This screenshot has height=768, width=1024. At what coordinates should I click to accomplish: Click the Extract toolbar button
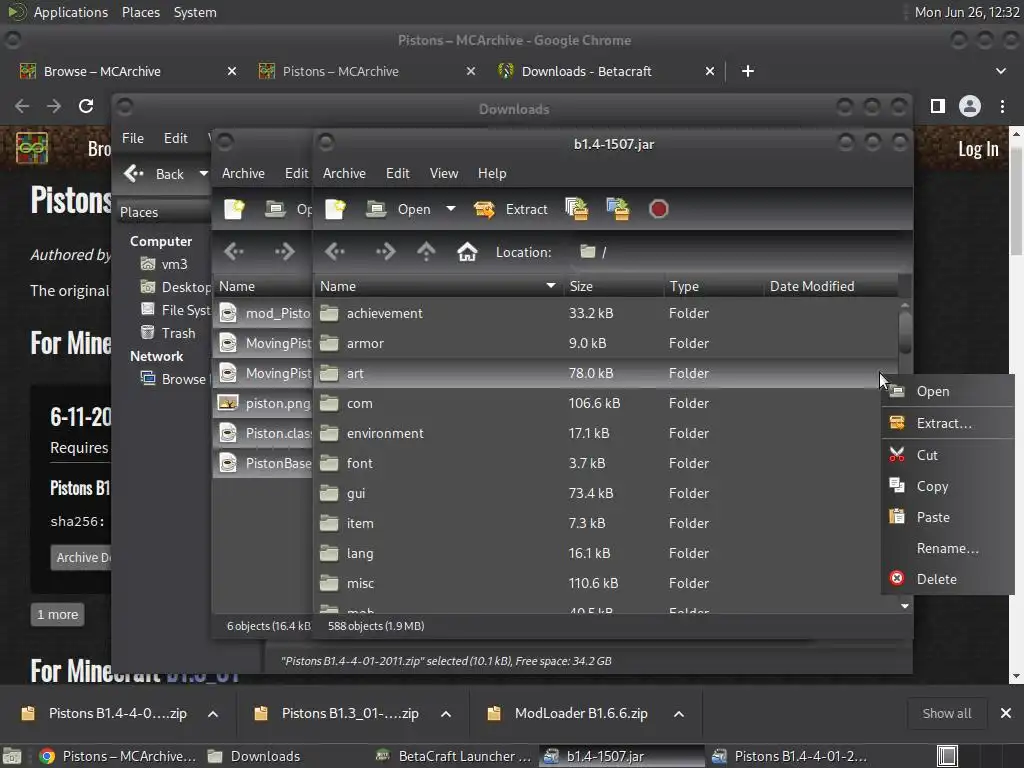pyautogui.click(x=511, y=209)
